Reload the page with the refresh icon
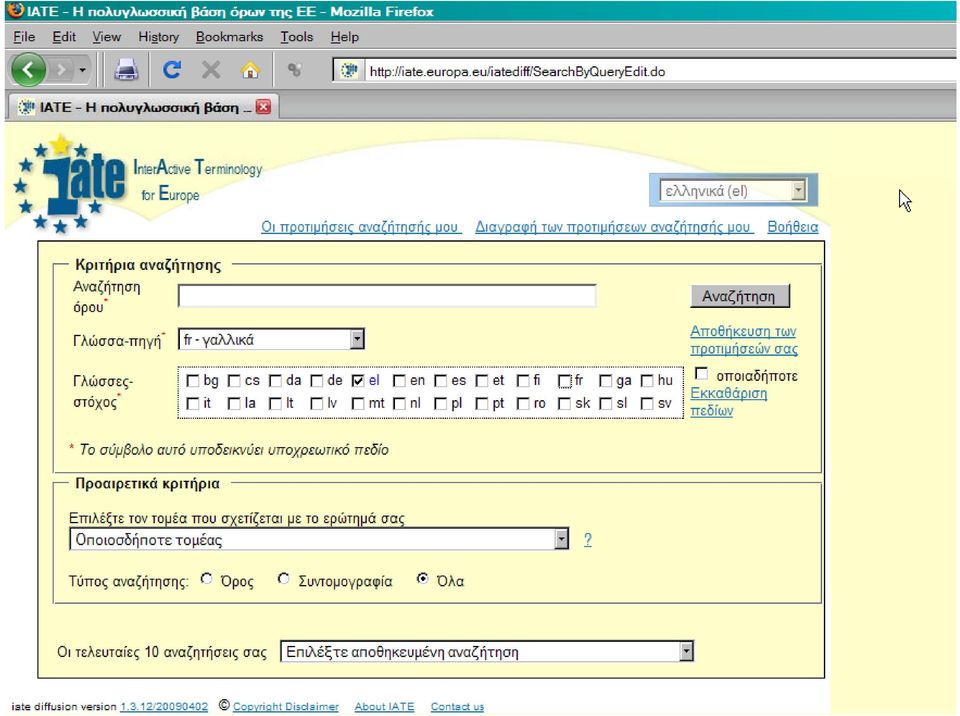Screen dimensions: 960x716 172,70
